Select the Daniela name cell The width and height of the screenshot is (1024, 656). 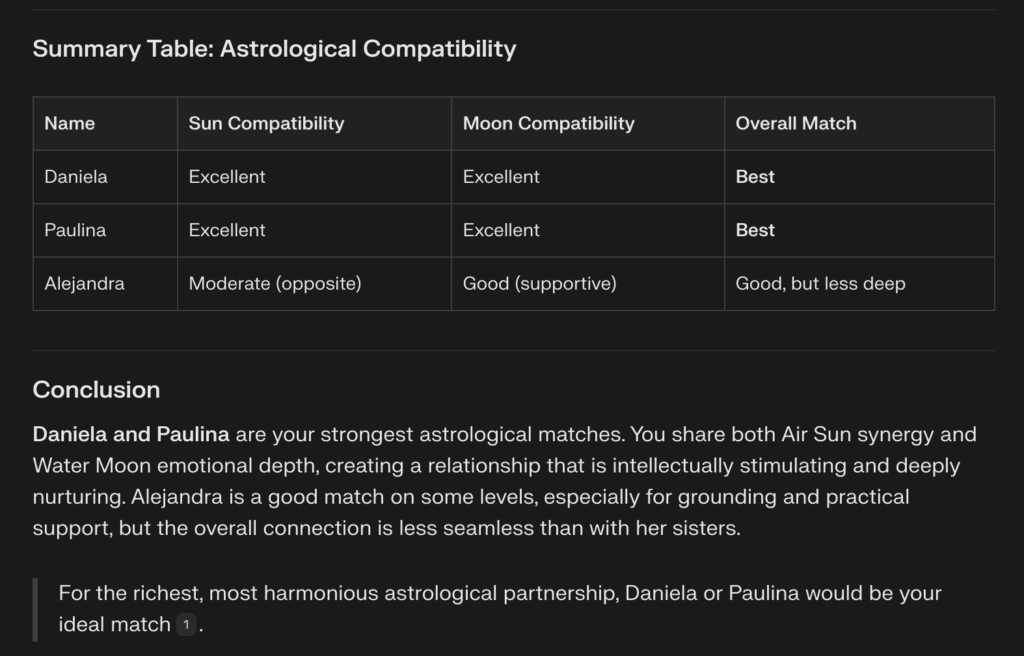105,177
